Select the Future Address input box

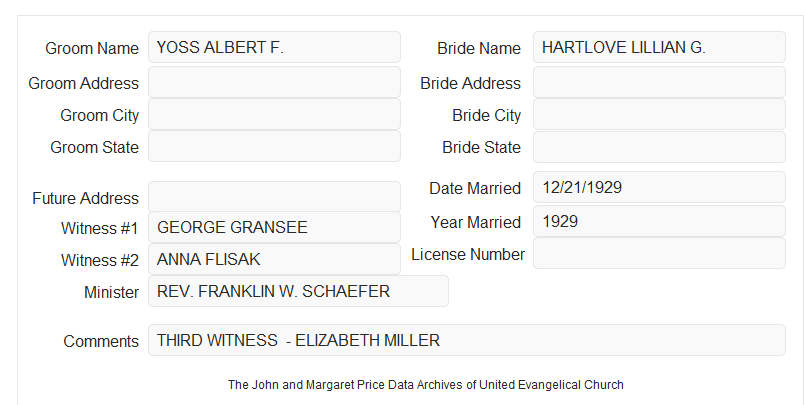pyautogui.click(x=274, y=197)
